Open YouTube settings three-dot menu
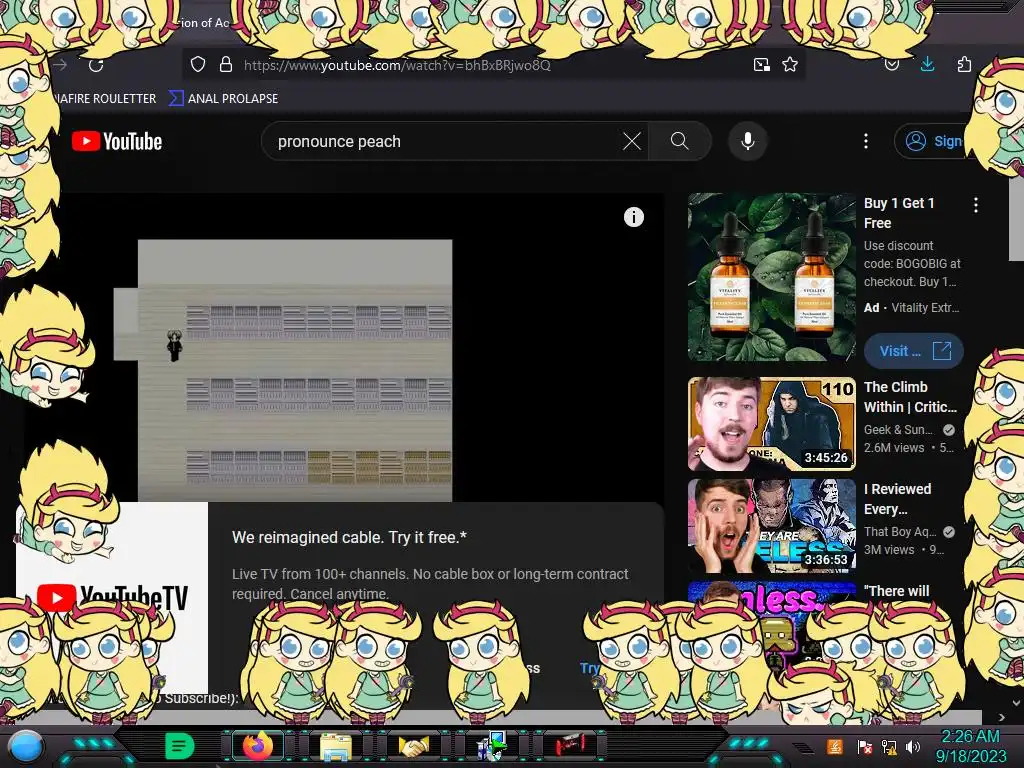This screenshot has width=1024, height=768. coord(866,141)
